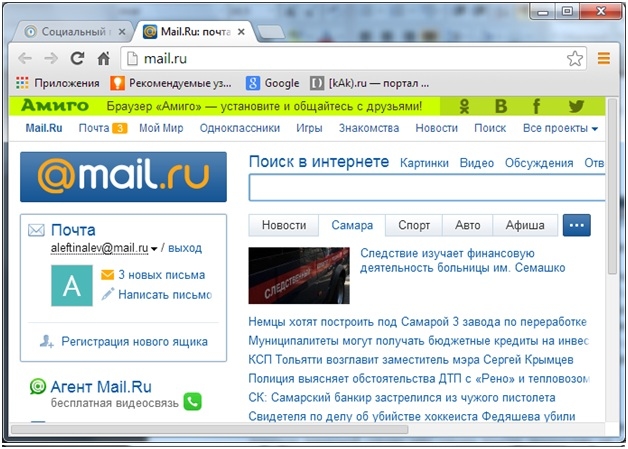Click the Mail.Ru link in top navigation
Screen dimensions: 628x449
[44, 128]
